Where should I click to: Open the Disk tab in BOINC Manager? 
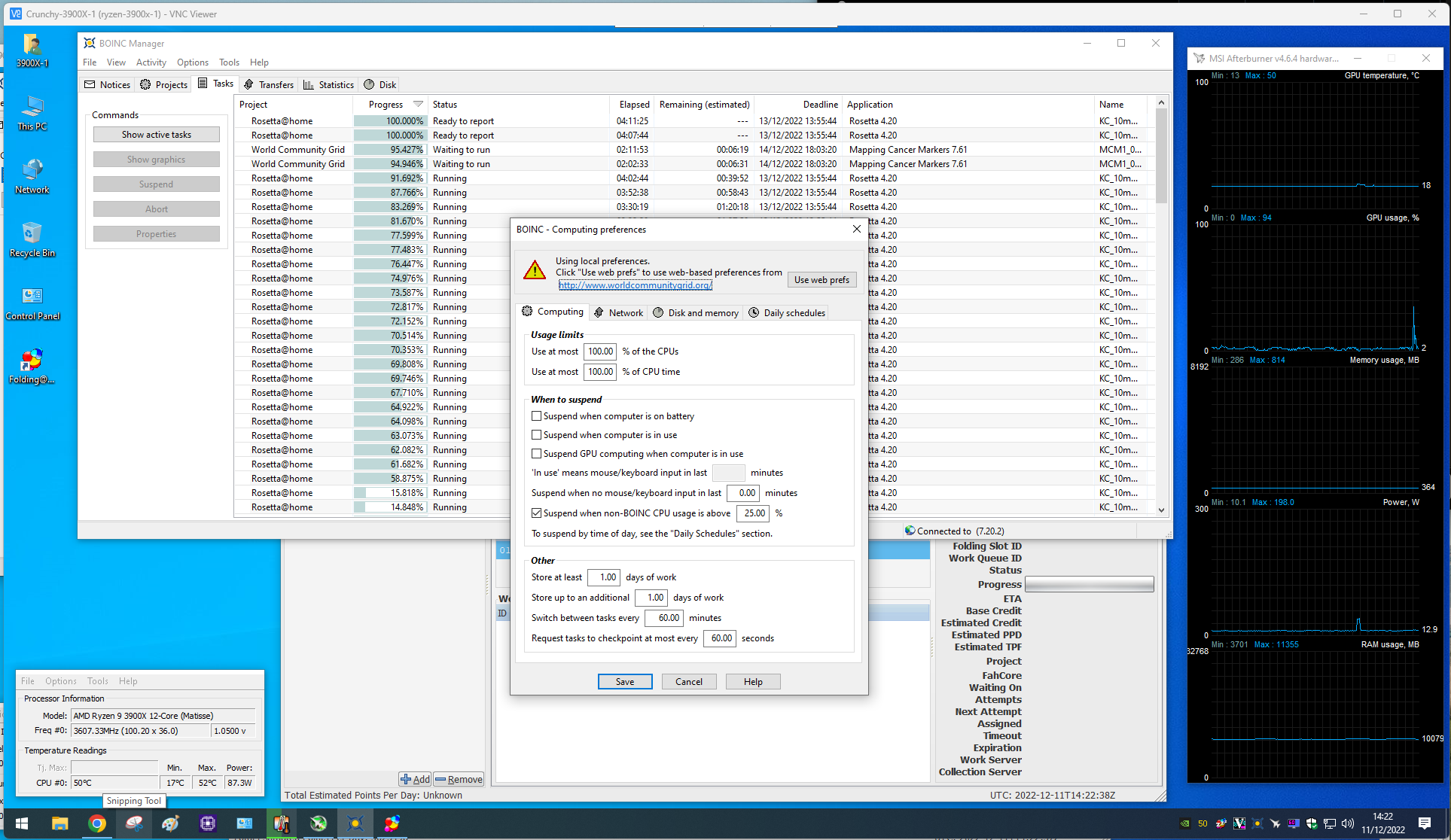tap(380, 84)
